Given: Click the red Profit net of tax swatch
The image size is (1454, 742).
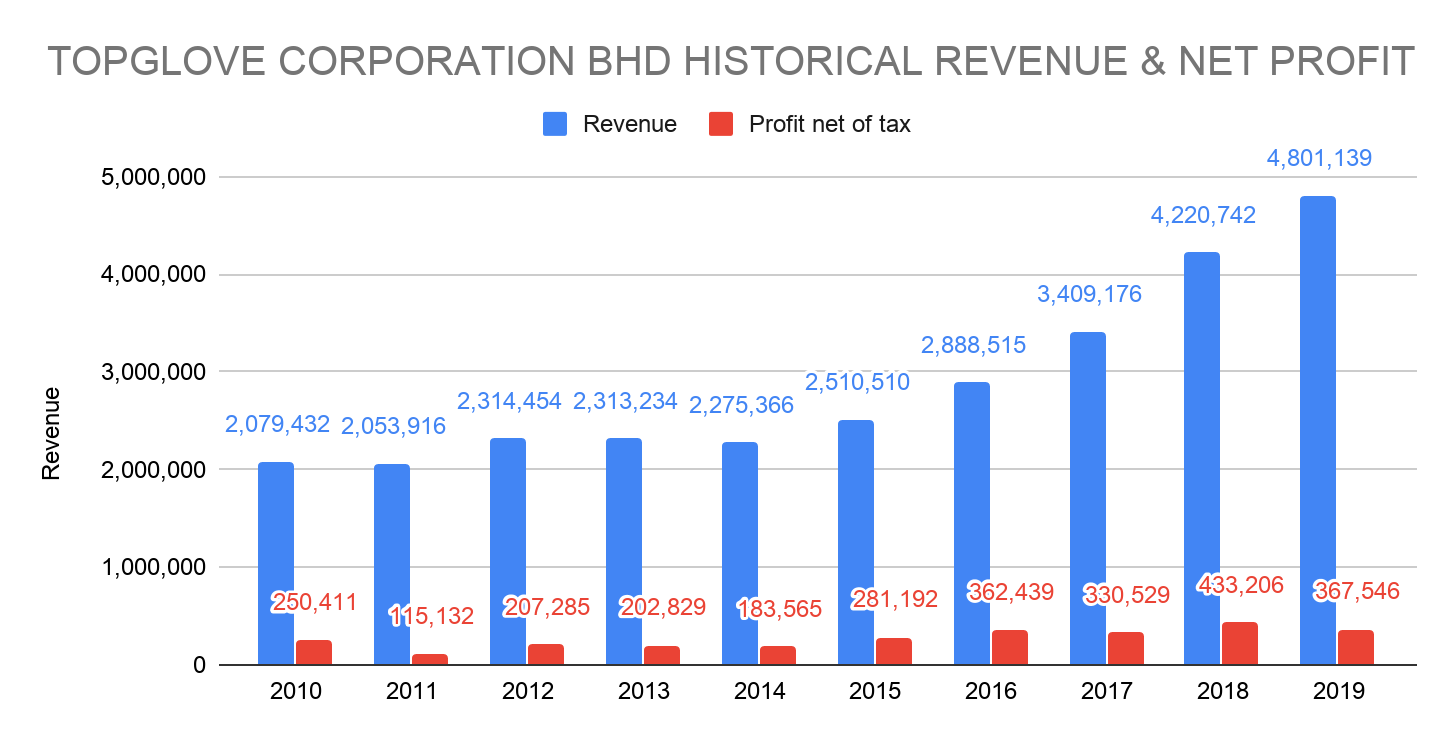Looking at the screenshot, I should [721, 124].
